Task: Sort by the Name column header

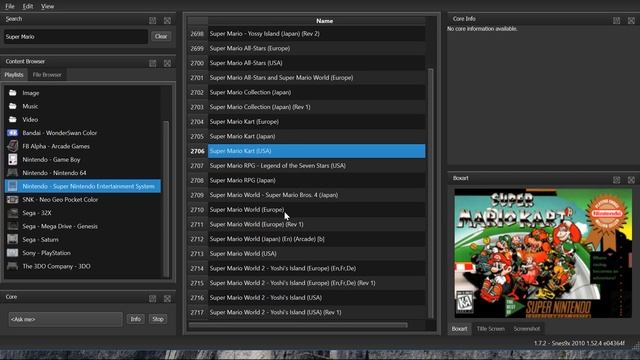Action: tap(324, 21)
